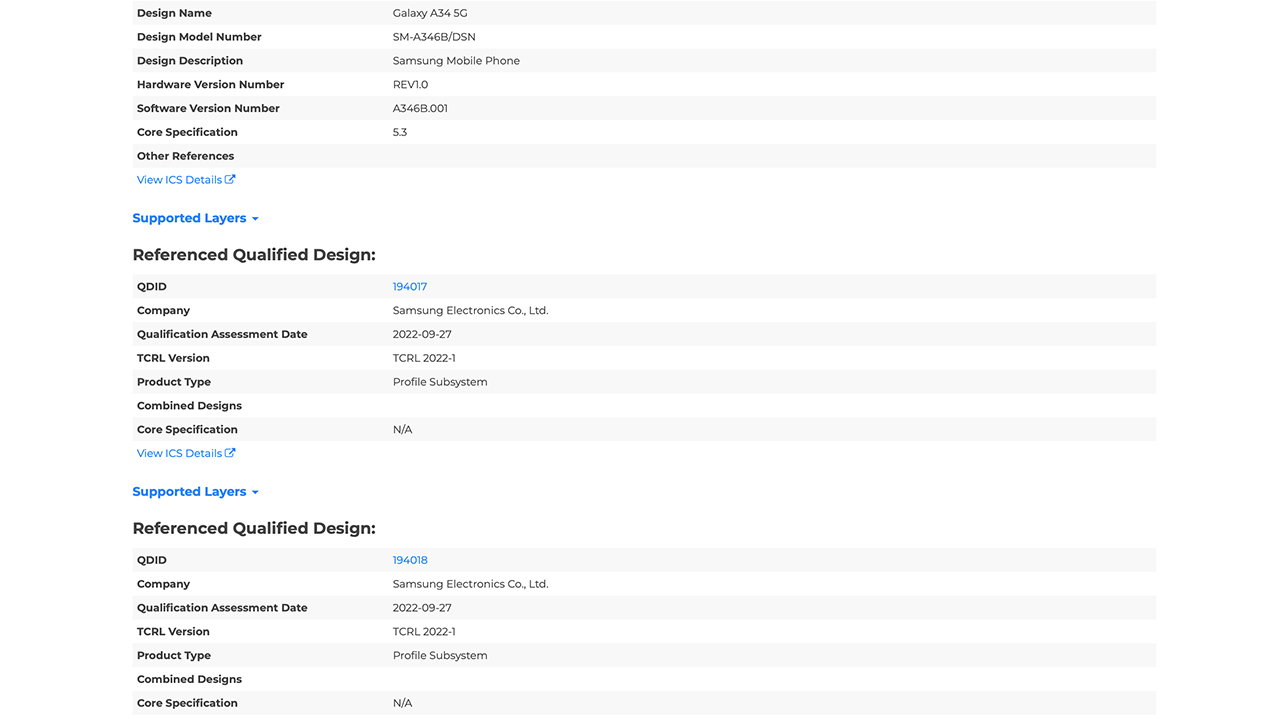Click the second Referenced Qualified Design heading

(x=253, y=527)
